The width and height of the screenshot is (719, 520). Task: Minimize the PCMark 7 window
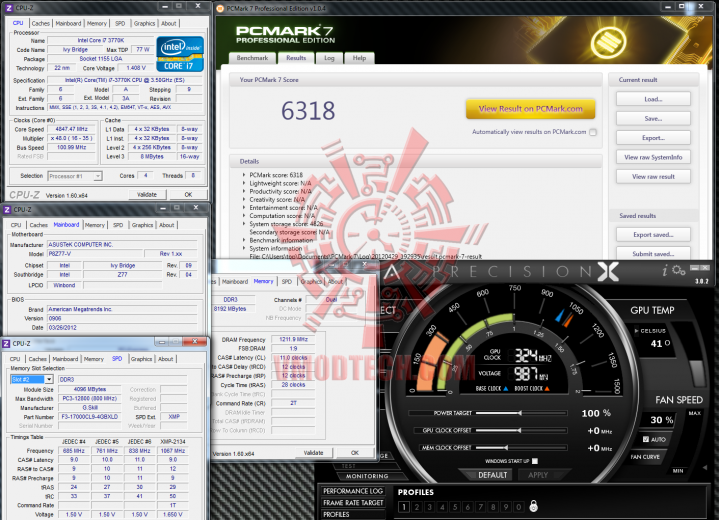point(668,7)
